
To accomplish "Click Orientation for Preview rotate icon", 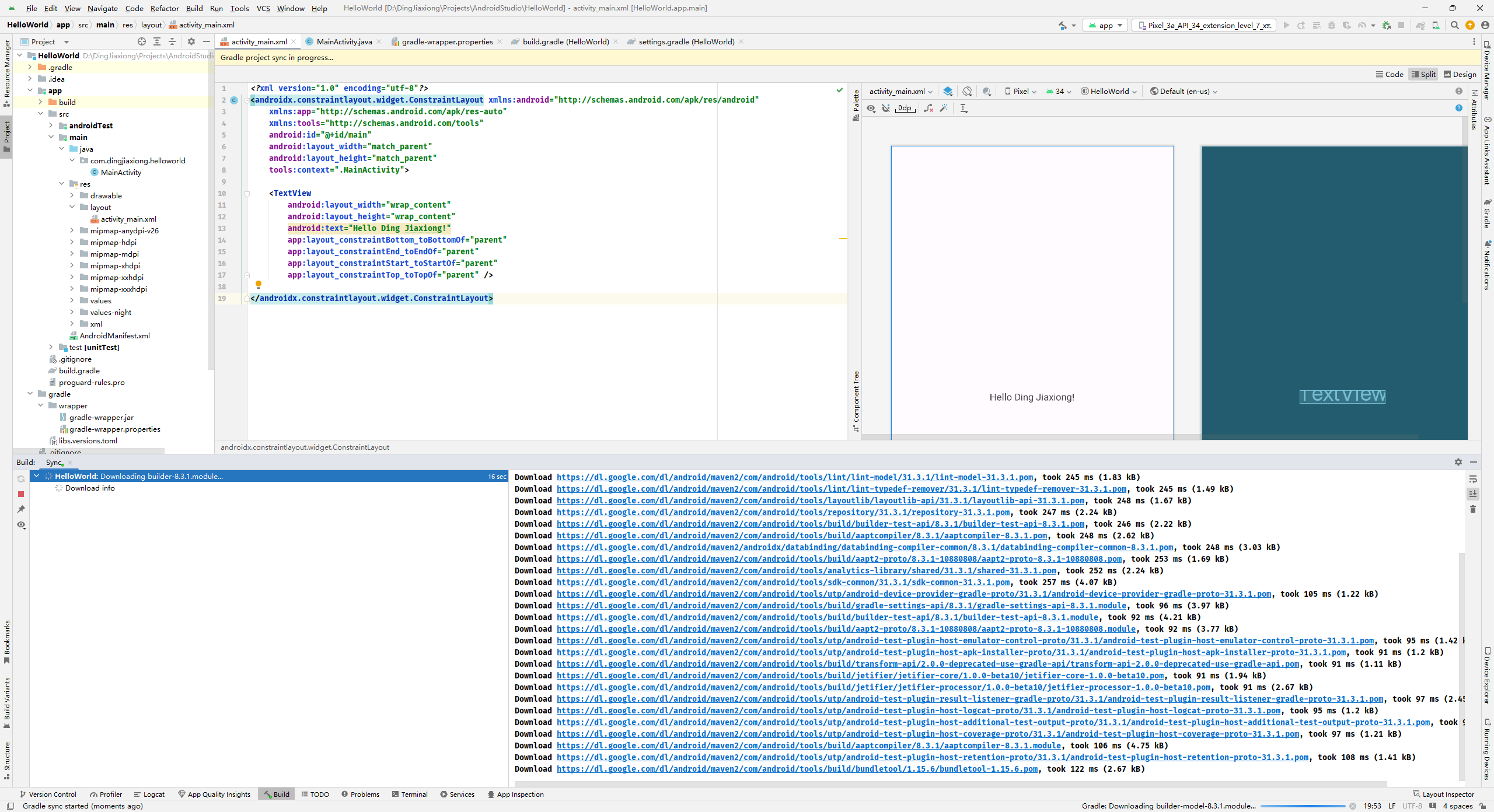I will click(968, 91).
